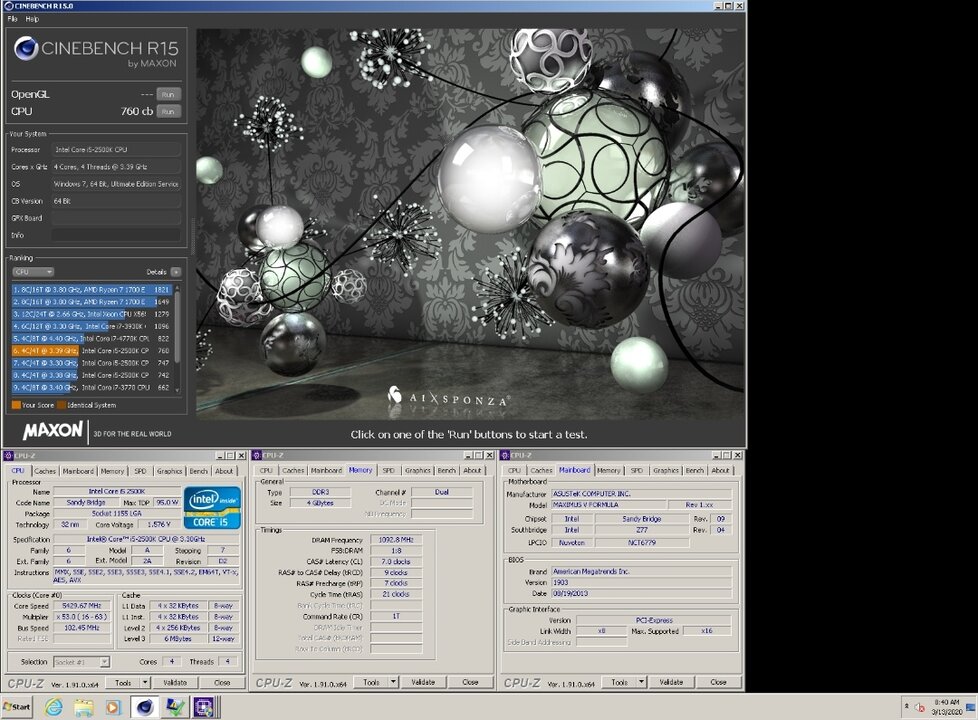Viewport: 978px width, 720px height.
Task: Click the Core Voltage value 1.576 V
Action: click(160, 525)
